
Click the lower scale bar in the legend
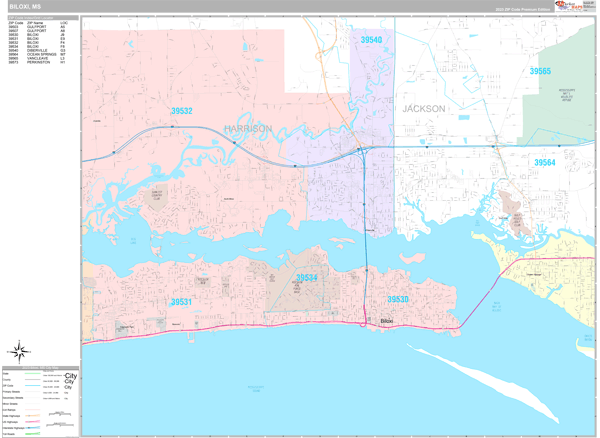(60, 424)
